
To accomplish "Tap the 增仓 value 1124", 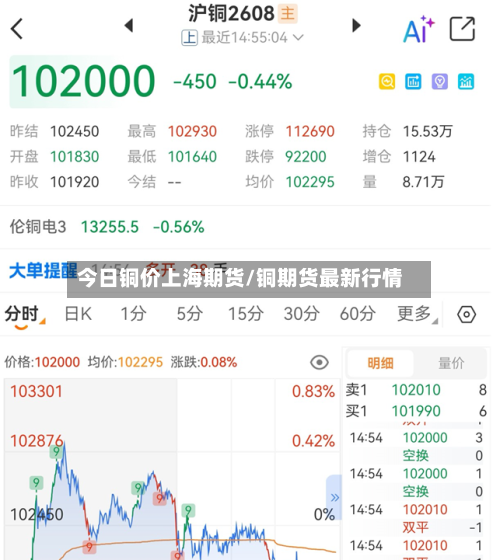I will [419, 157].
